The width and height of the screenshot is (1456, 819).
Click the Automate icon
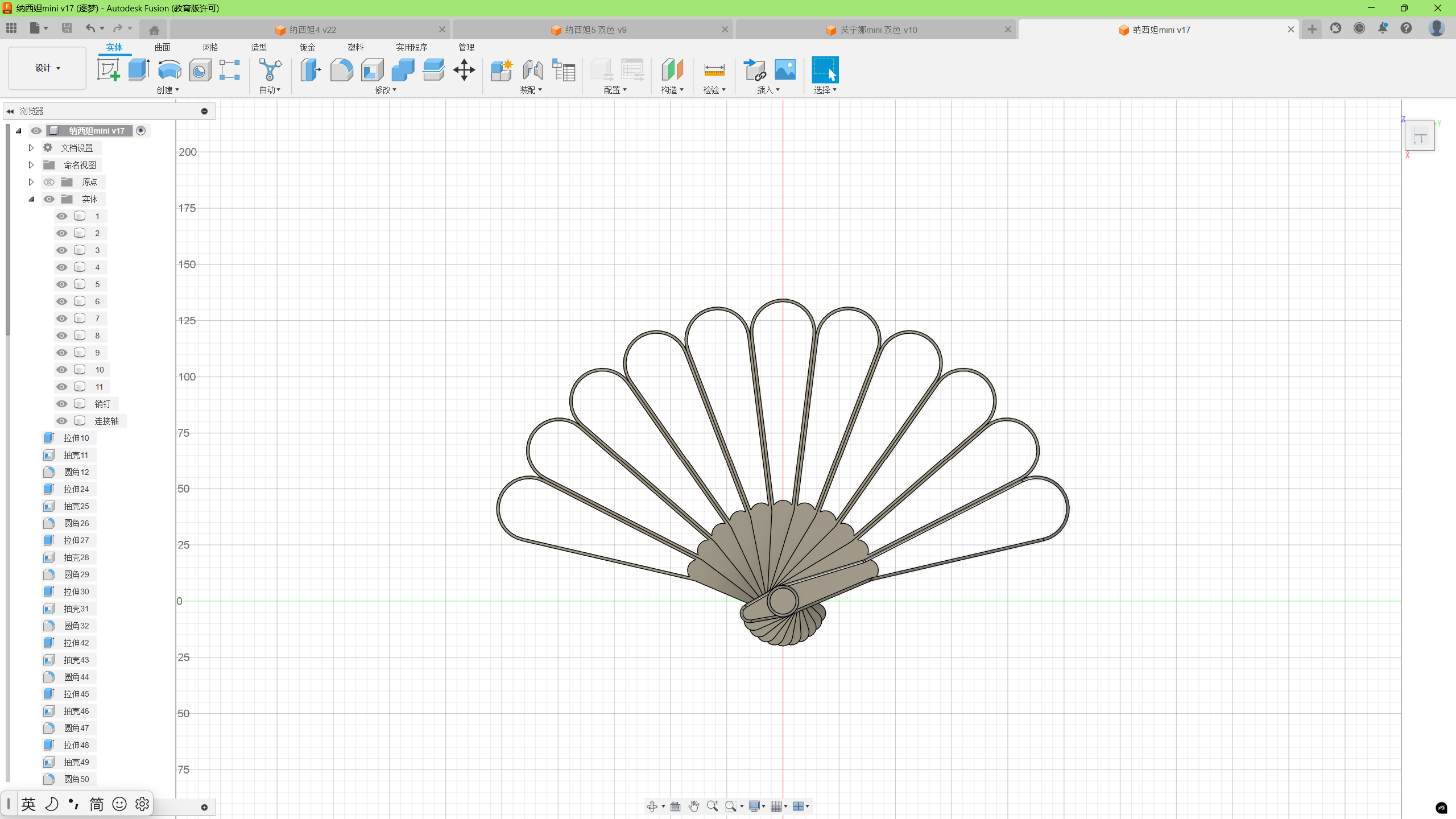270,70
